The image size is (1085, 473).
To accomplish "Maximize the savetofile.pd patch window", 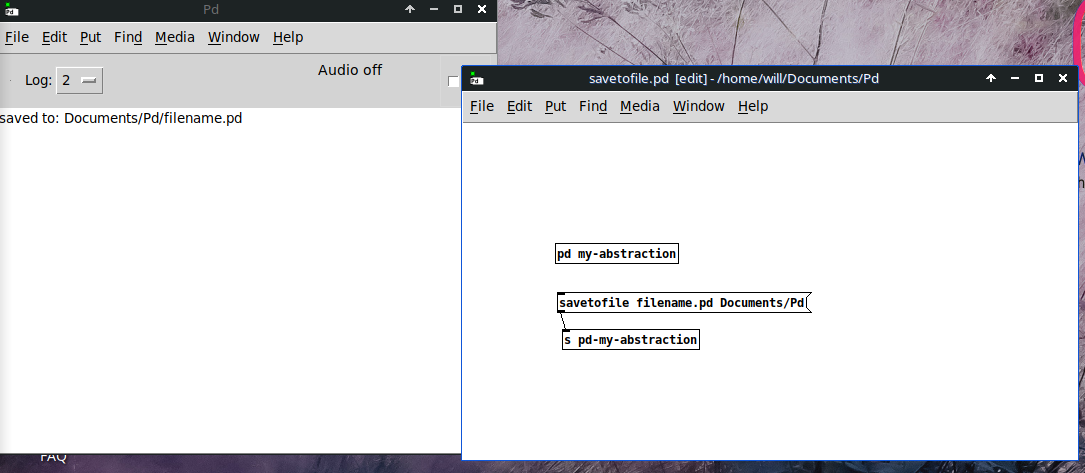I will (1039, 78).
